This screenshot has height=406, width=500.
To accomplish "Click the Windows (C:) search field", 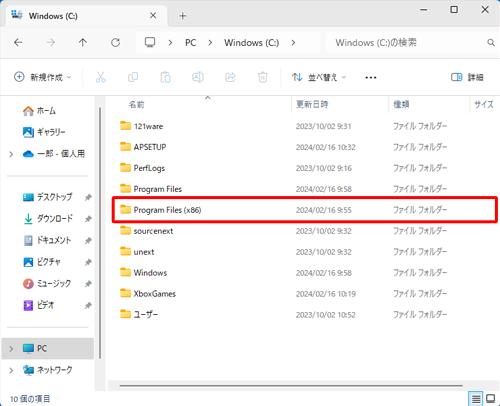I will (405, 43).
